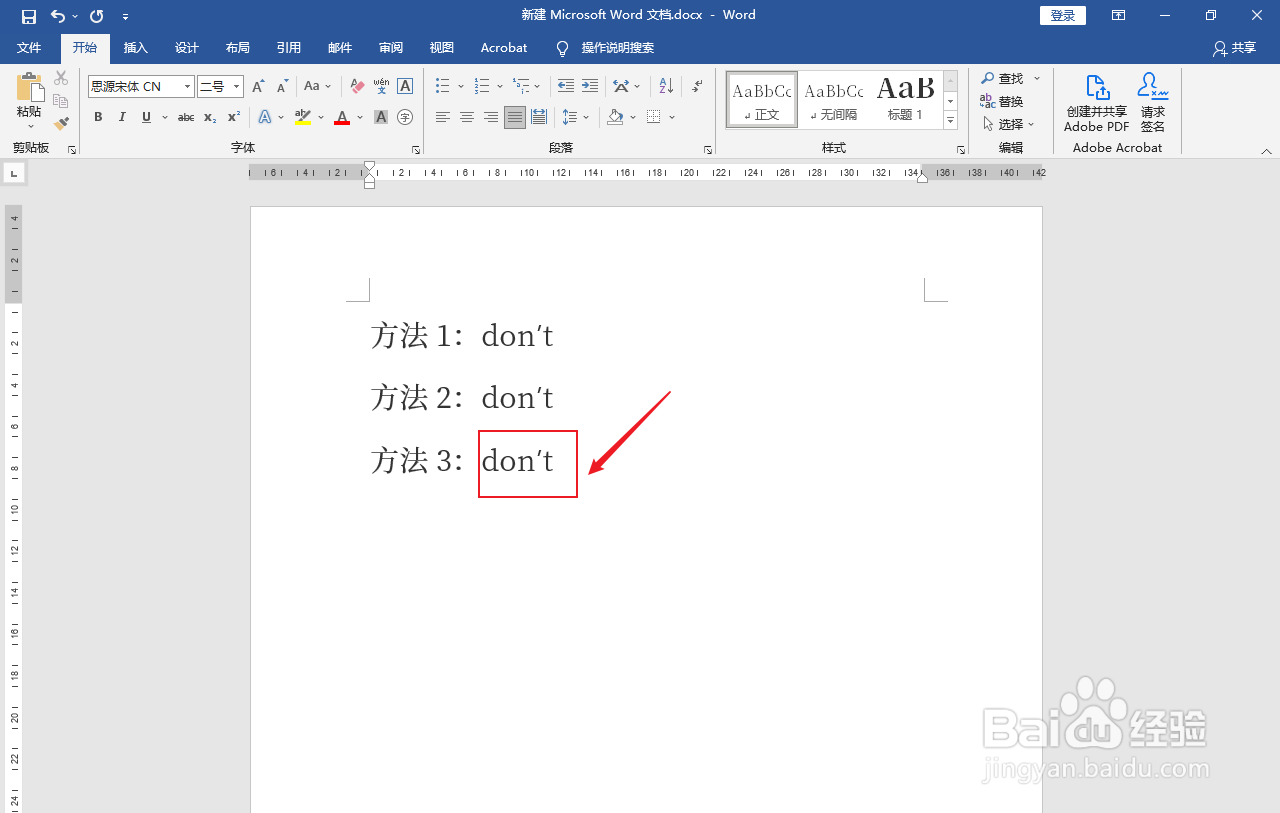This screenshot has height=813, width=1280.
Task: Switch to the 布局 tab
Action: coord(237,48)
